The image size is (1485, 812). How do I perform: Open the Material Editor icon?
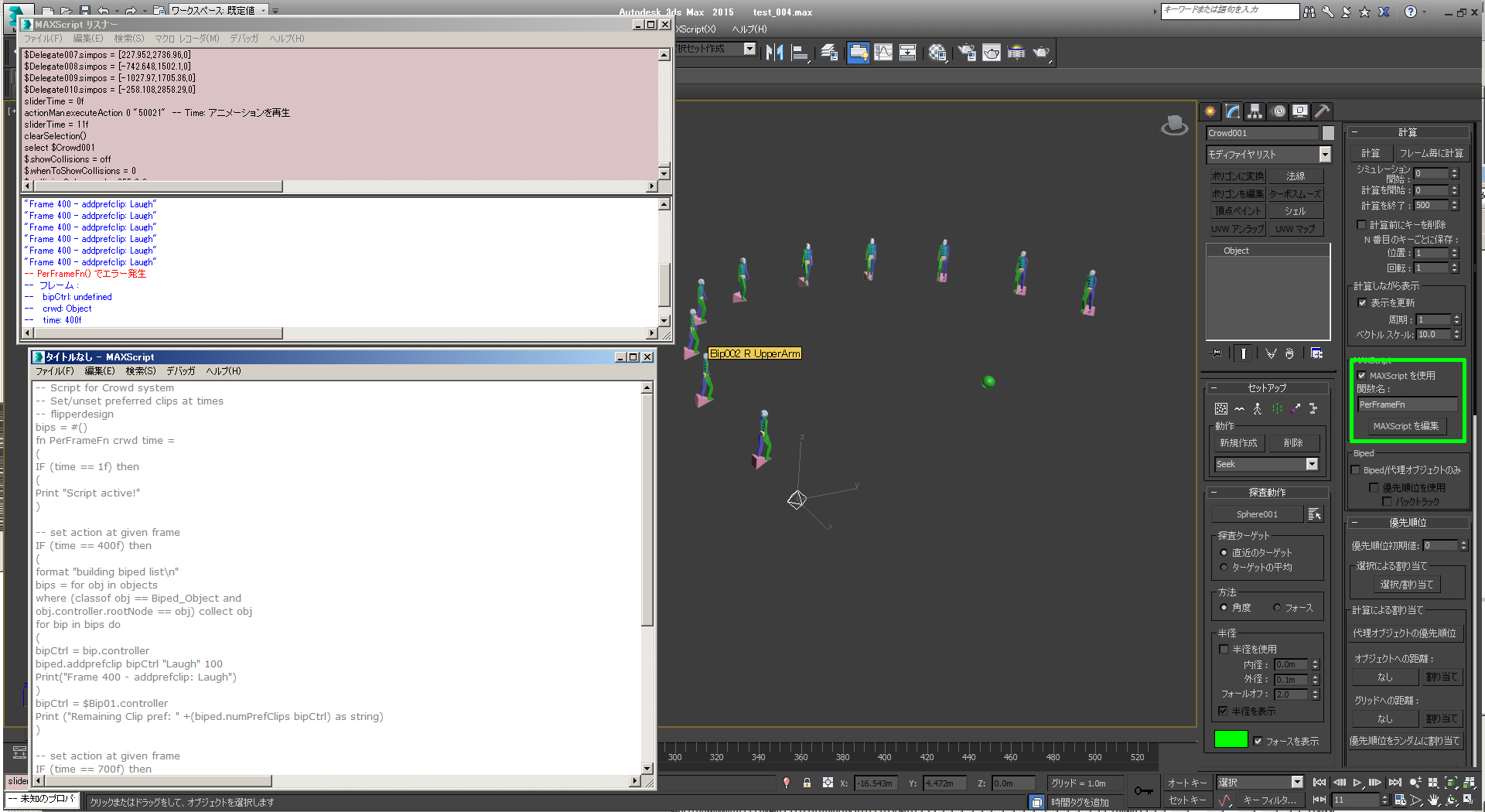(x=937, y=53)
